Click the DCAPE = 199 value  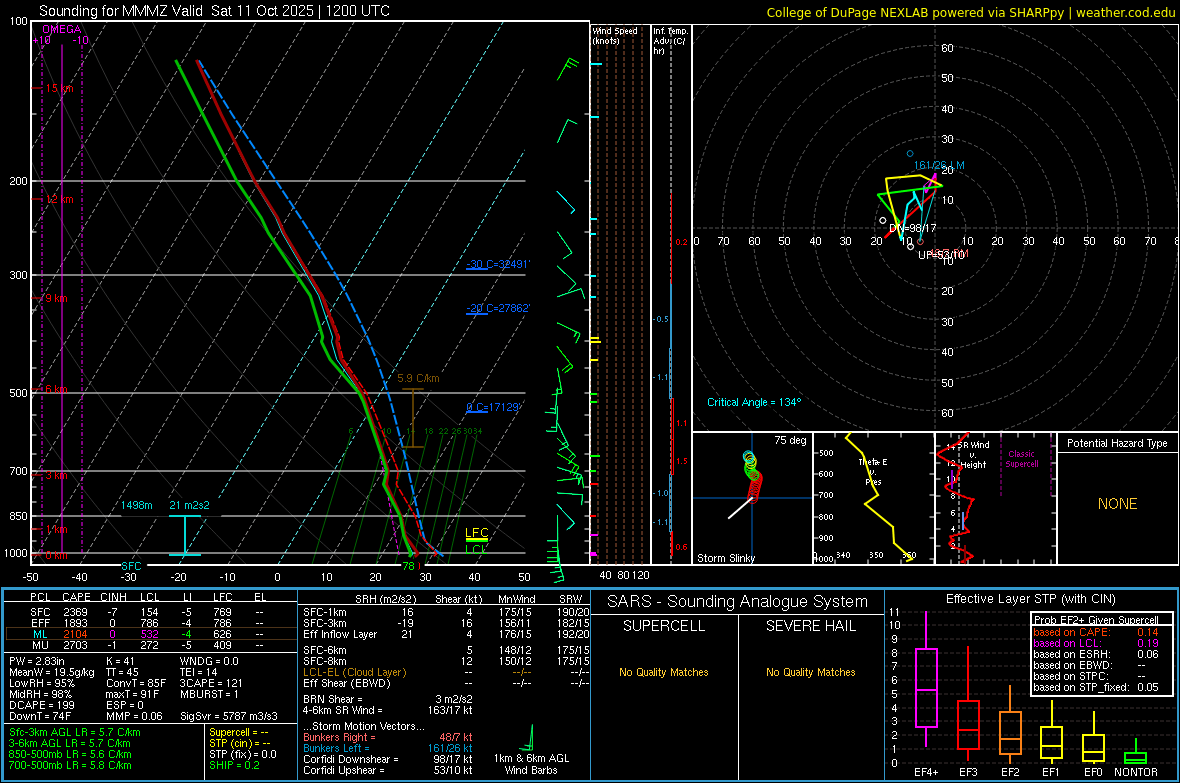pyautogui.click(x=41, y=705)
